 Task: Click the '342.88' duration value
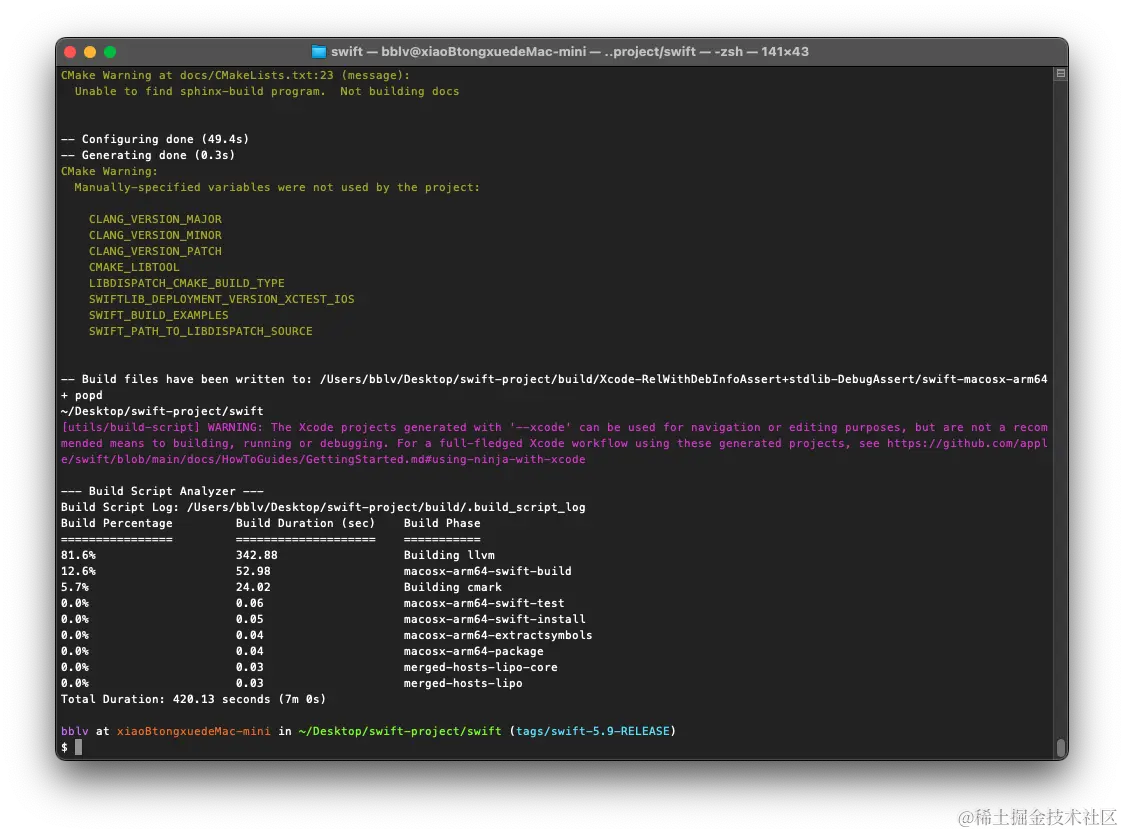pyautogui.click(x=257, y=555)
